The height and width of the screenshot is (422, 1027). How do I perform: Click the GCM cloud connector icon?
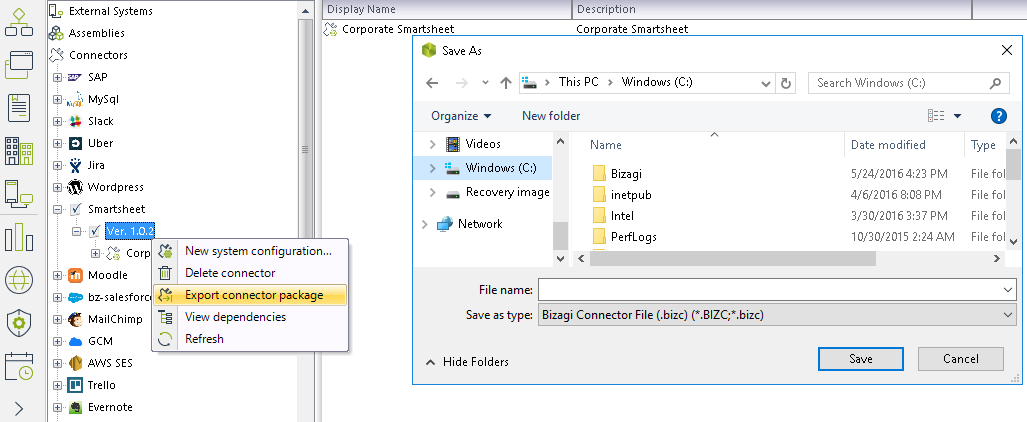[x=75, y=341]
